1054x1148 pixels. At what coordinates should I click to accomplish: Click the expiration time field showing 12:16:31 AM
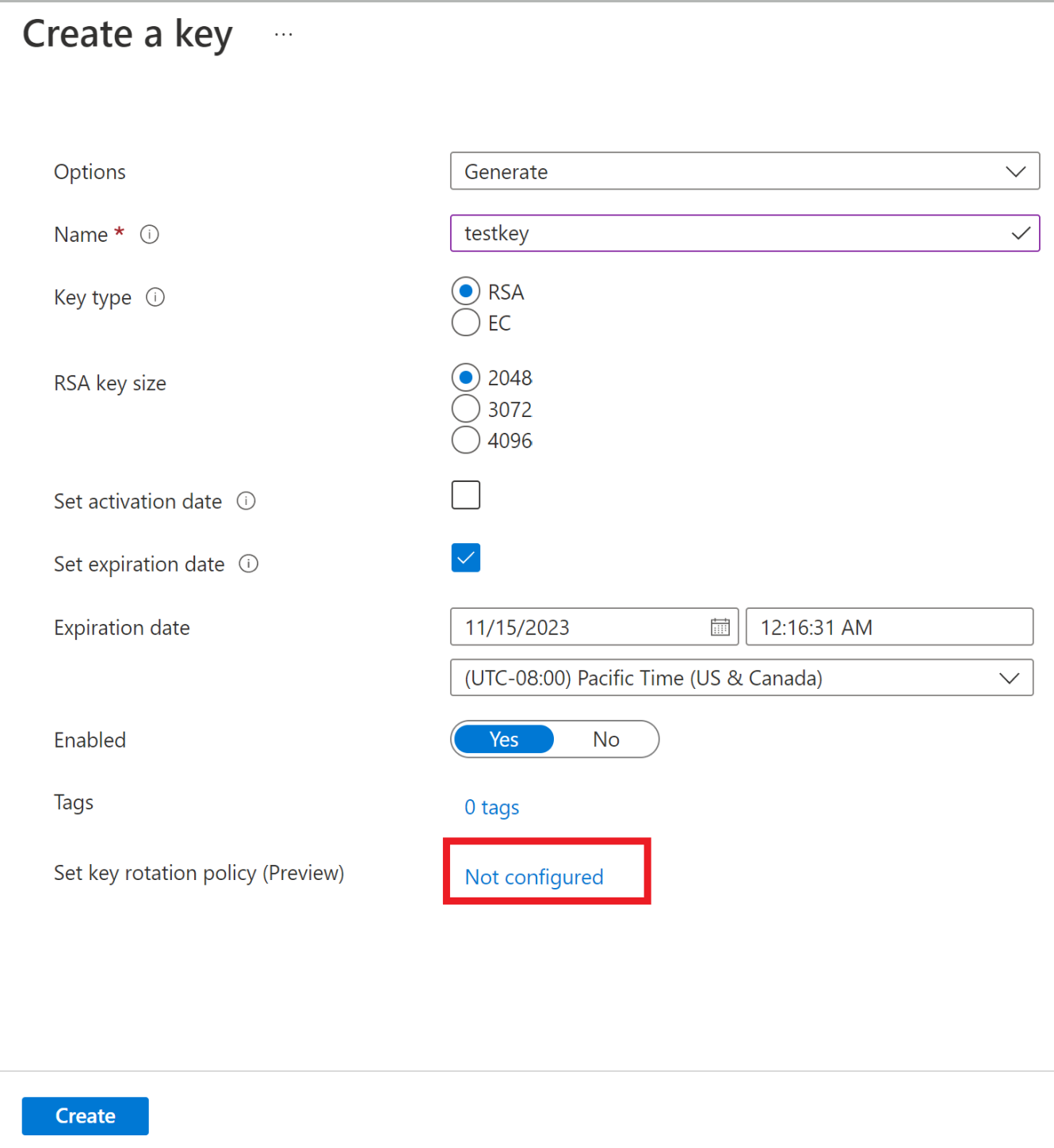click(x=889, y=626)
